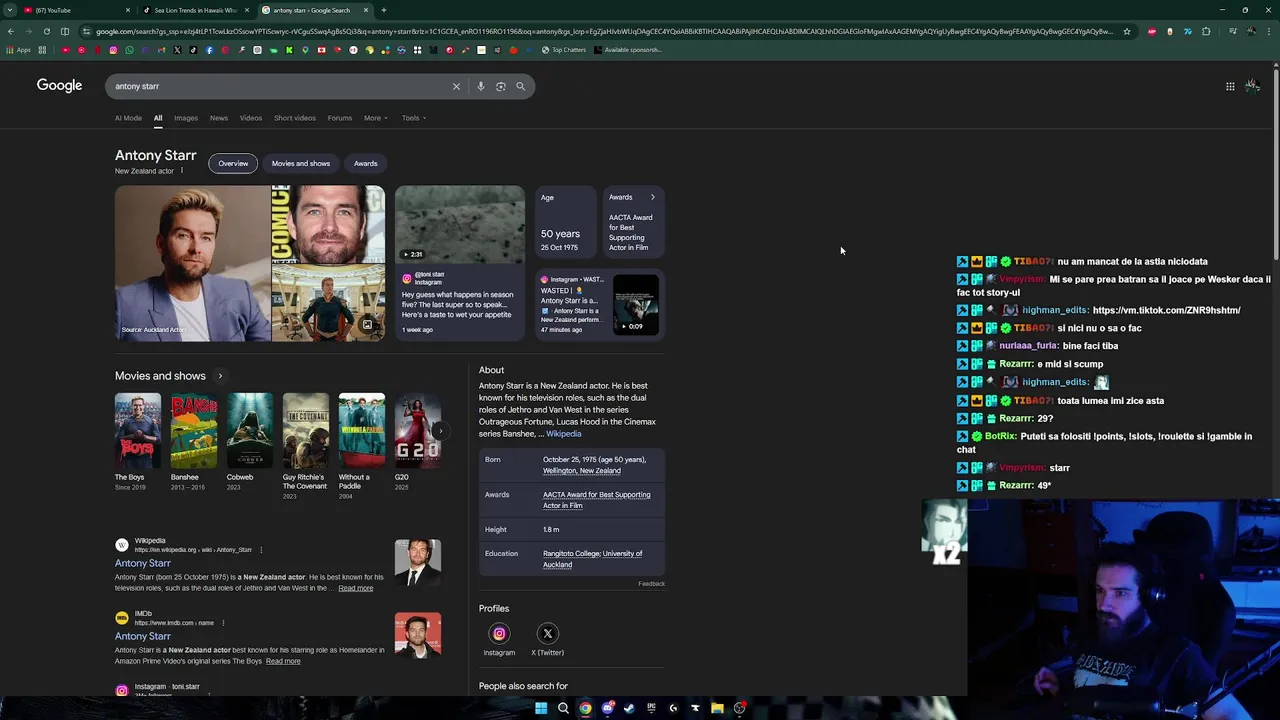
Task: Select the Videos search tab
Action: click(x=250, y=118)
